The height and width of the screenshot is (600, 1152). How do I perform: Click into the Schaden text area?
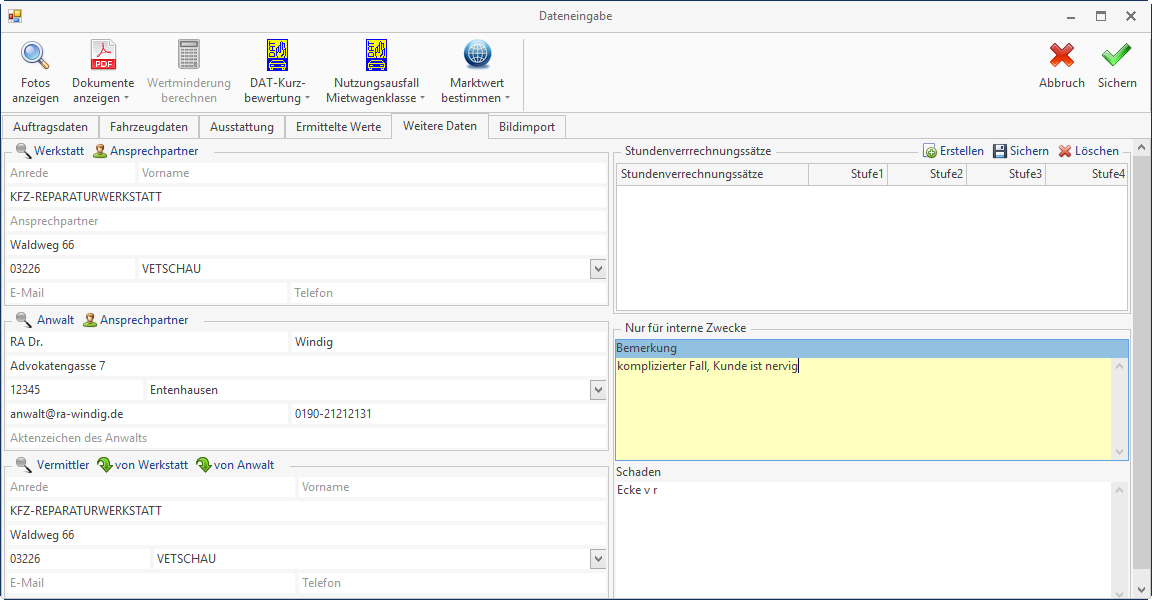(864, 539)
